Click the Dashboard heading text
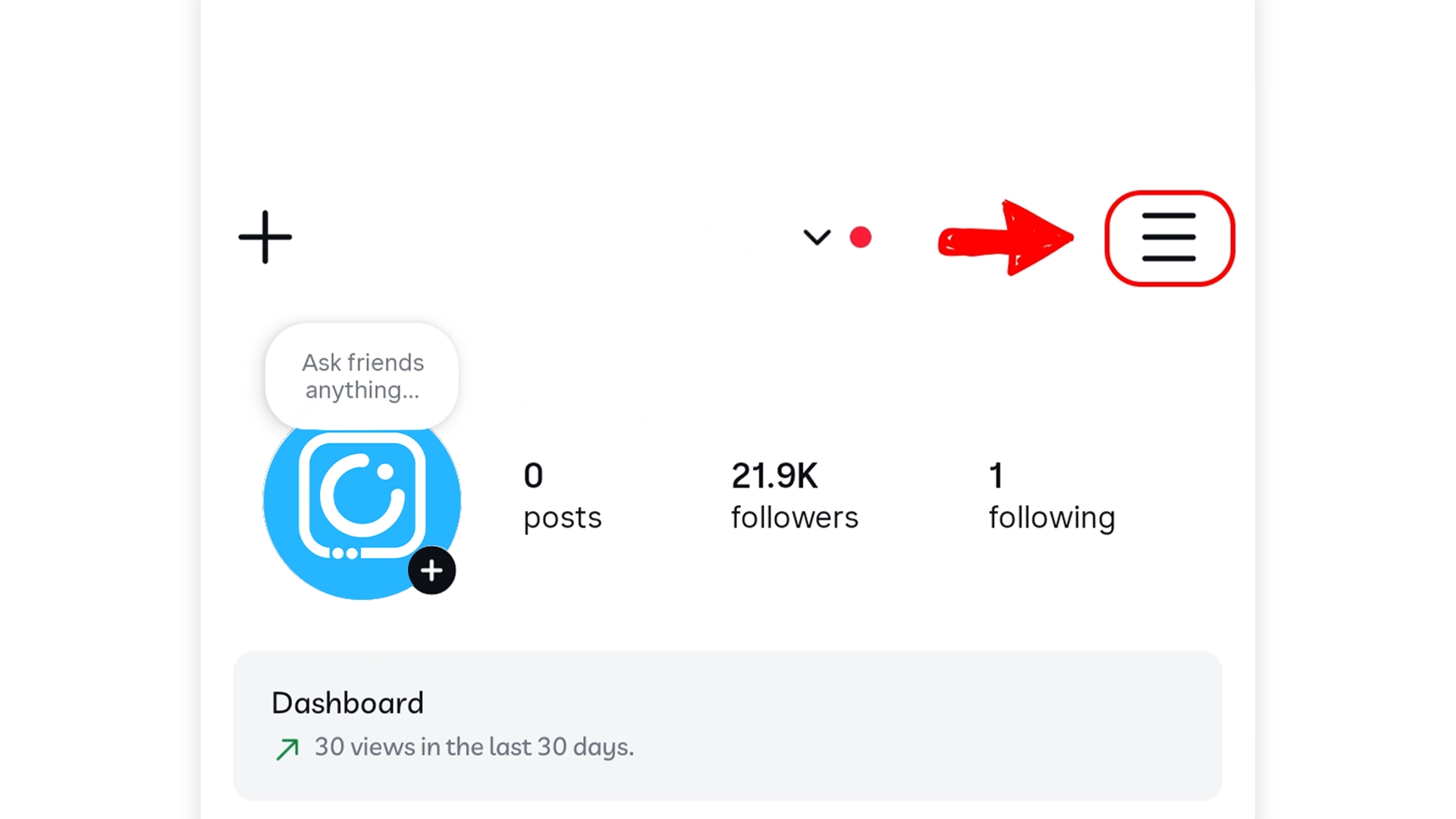1456x819 pixels. [347, 703]
